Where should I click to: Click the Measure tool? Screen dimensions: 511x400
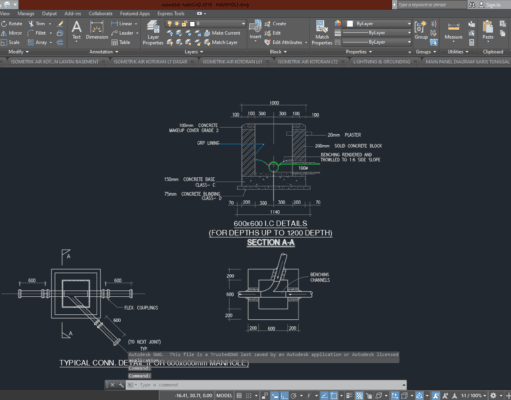(453, 30)
